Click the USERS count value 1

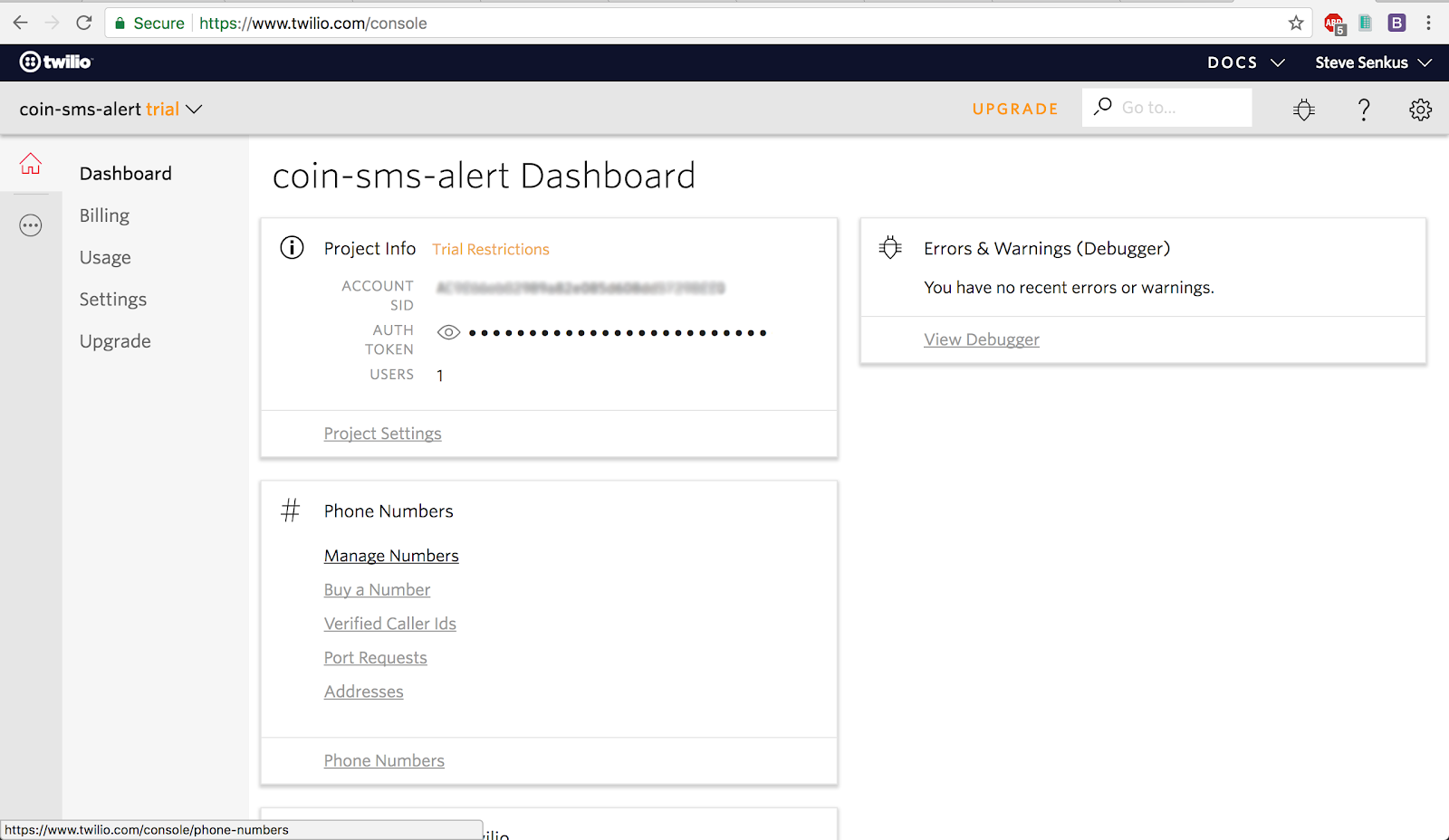pyautogui.click(x=440, y=376)
